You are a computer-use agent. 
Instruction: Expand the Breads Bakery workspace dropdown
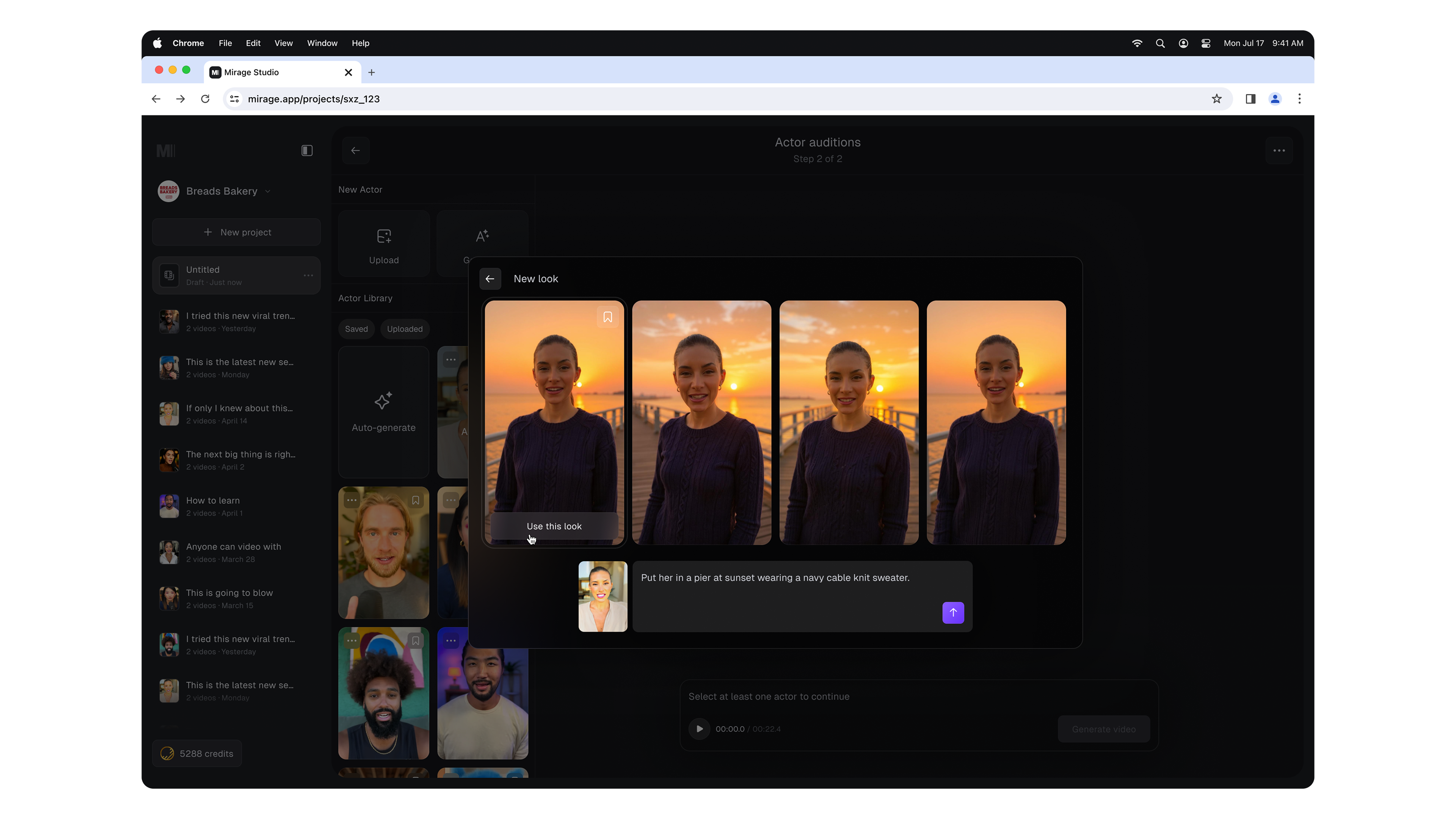pyautogui.click(x=267, y=191)
